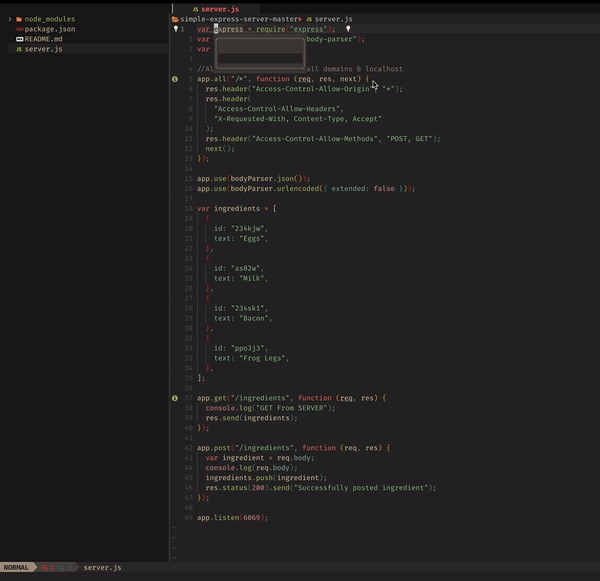Image resolution: width=600 pixels, height=581 pixels.
Task: Click the lightbulb after require("express")
Action: 348,29
